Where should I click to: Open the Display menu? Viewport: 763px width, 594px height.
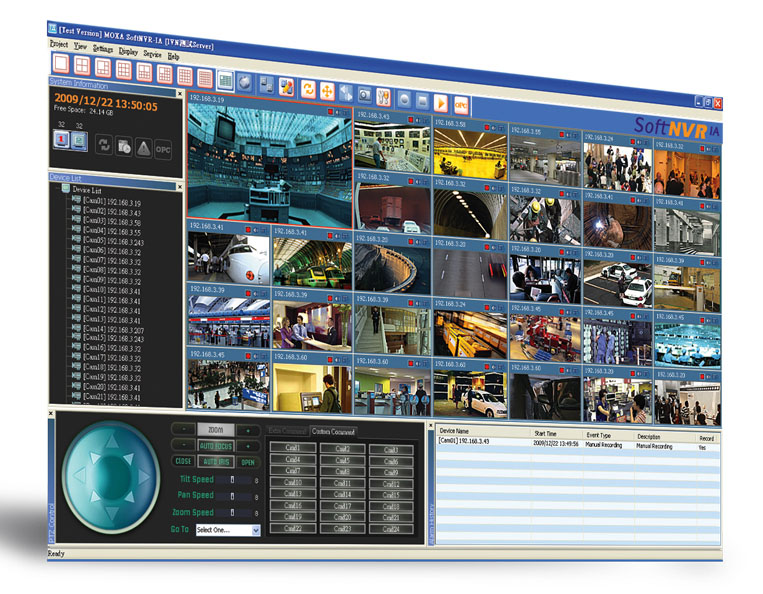(128, 51)
